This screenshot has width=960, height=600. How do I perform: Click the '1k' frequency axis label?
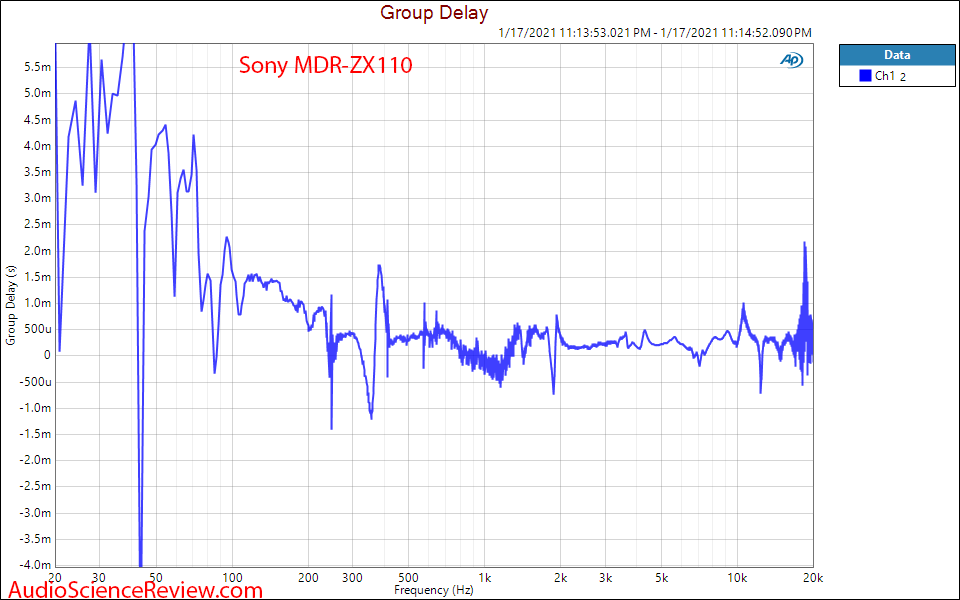(x=484, y=577)
